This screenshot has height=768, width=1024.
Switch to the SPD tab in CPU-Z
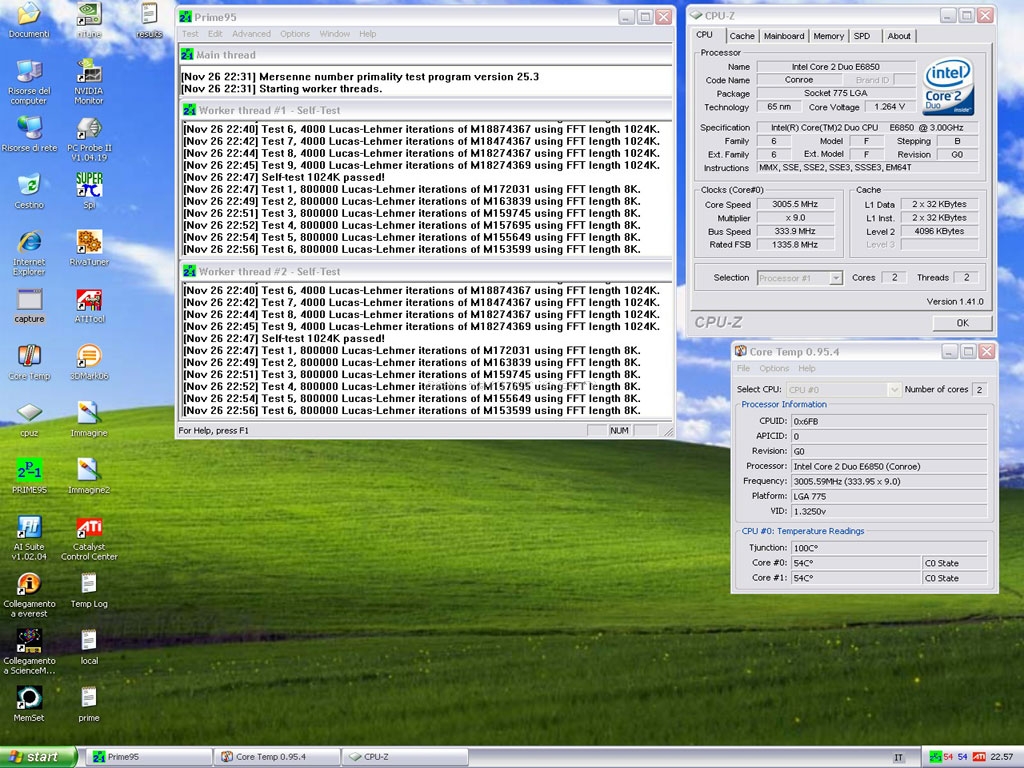[862, 36]
